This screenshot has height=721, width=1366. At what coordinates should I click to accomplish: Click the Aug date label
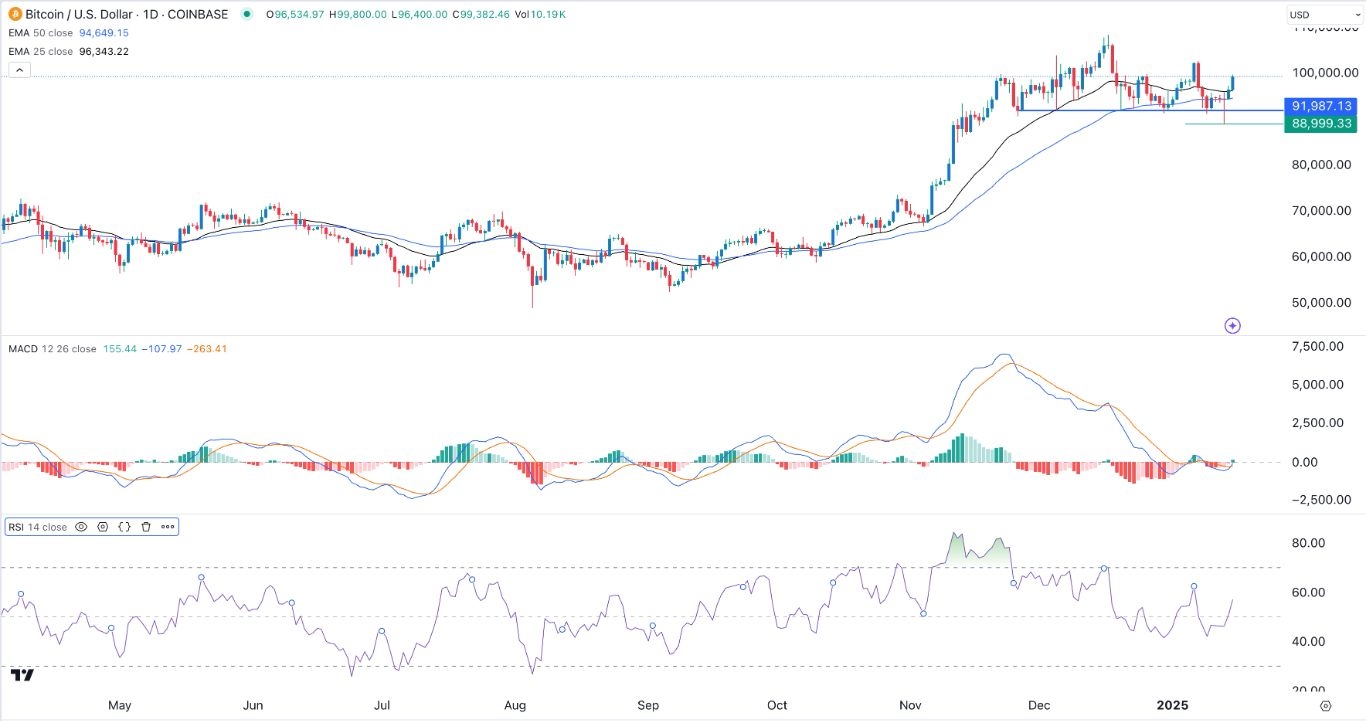[x=516, y=705]
